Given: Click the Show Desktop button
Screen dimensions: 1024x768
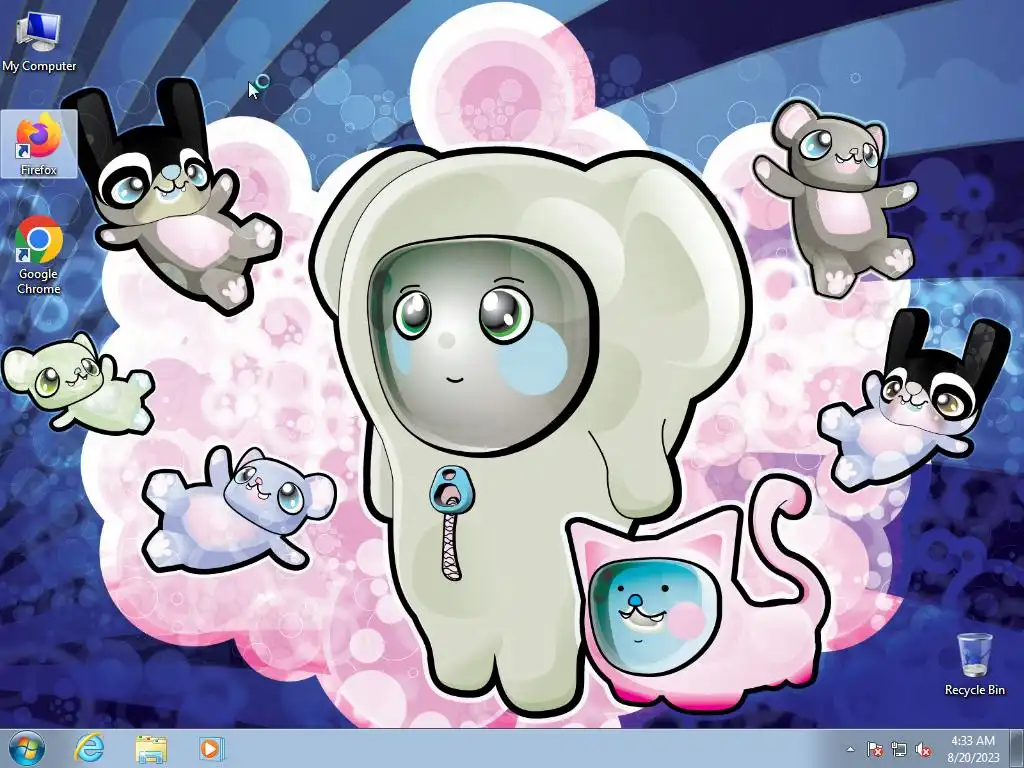Looking at the screenshot, I should (x=1017, y=748).
